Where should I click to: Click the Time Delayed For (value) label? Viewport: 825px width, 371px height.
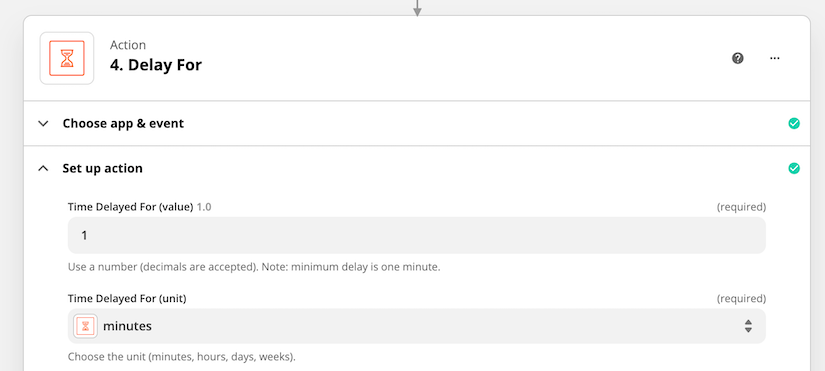click(131, 207)
